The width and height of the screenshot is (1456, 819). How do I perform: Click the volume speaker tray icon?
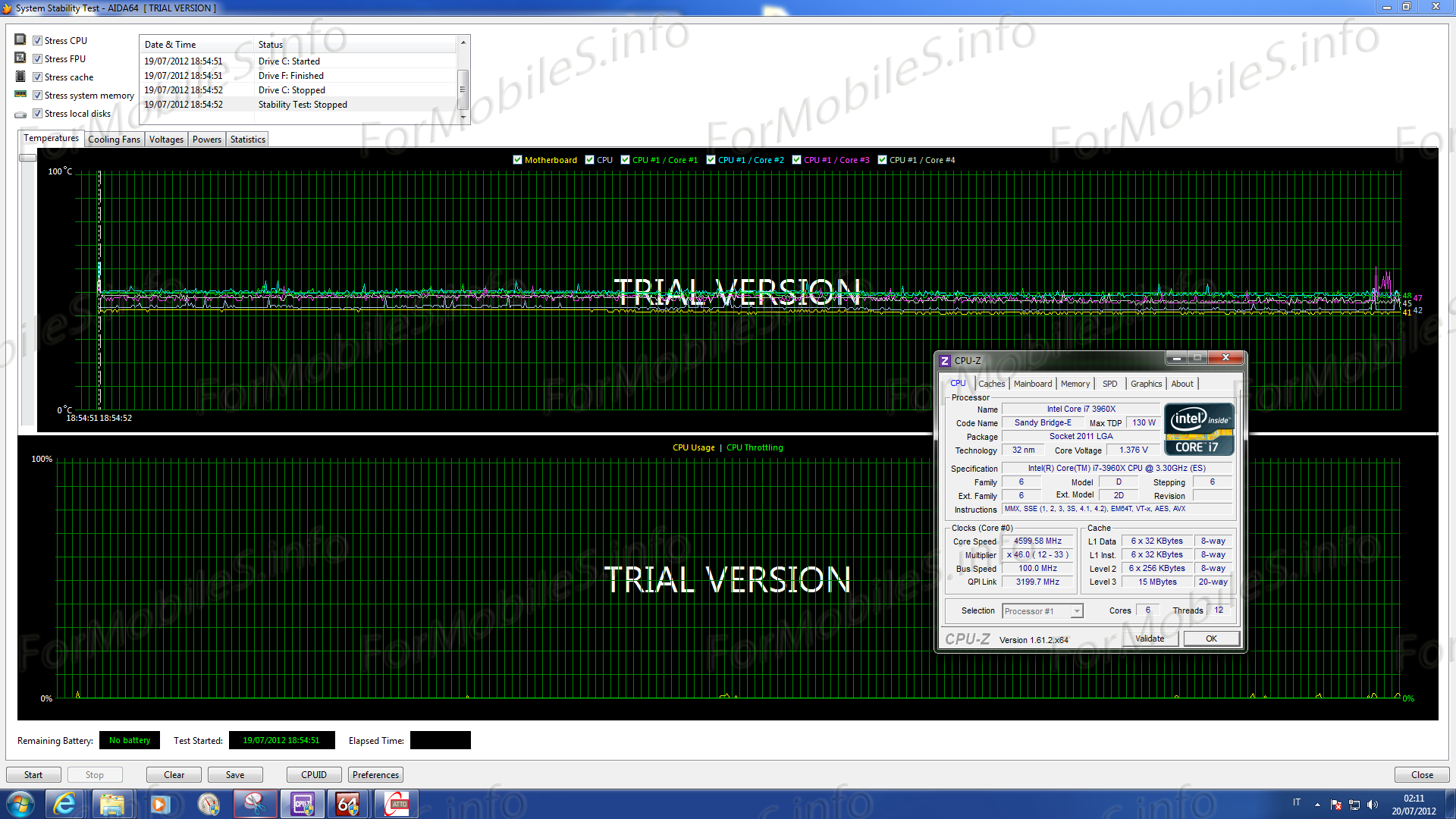click(1372, 804)
